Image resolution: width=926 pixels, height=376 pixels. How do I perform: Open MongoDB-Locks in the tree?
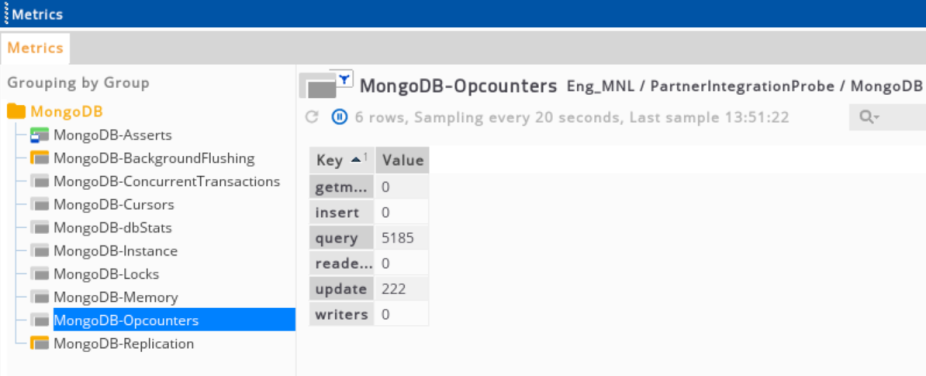tap(106, 274)
